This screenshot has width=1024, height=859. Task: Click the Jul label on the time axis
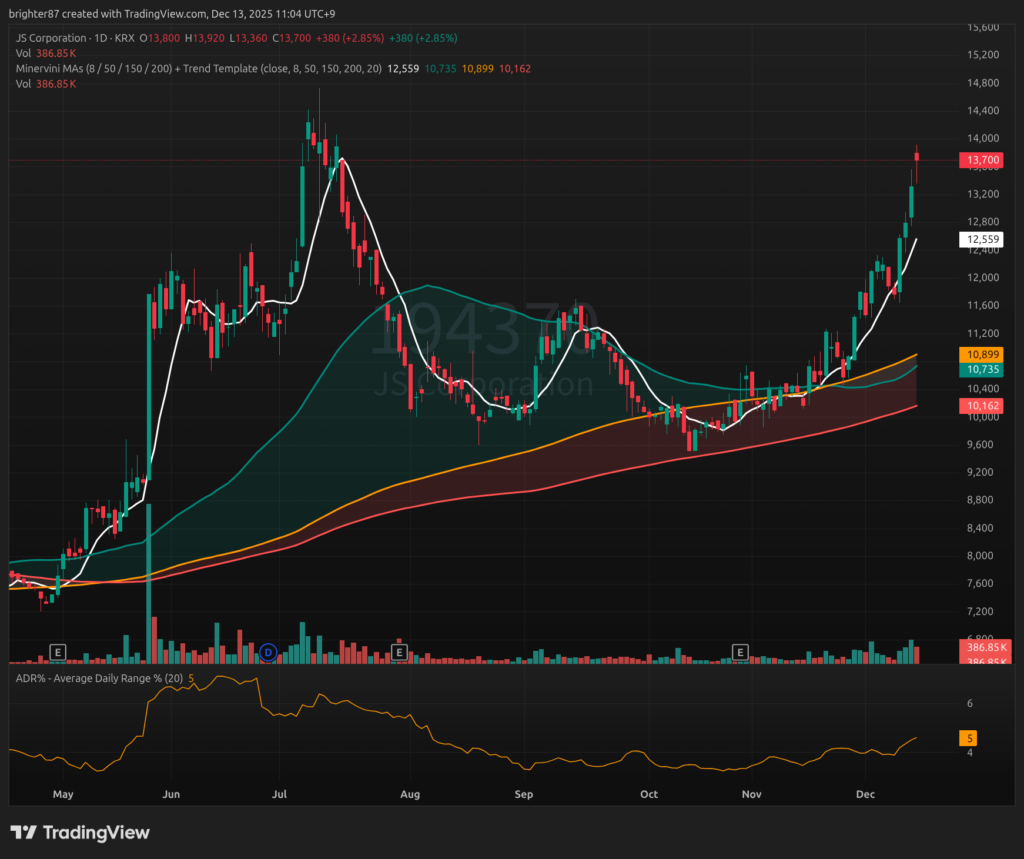click(279, 794)
